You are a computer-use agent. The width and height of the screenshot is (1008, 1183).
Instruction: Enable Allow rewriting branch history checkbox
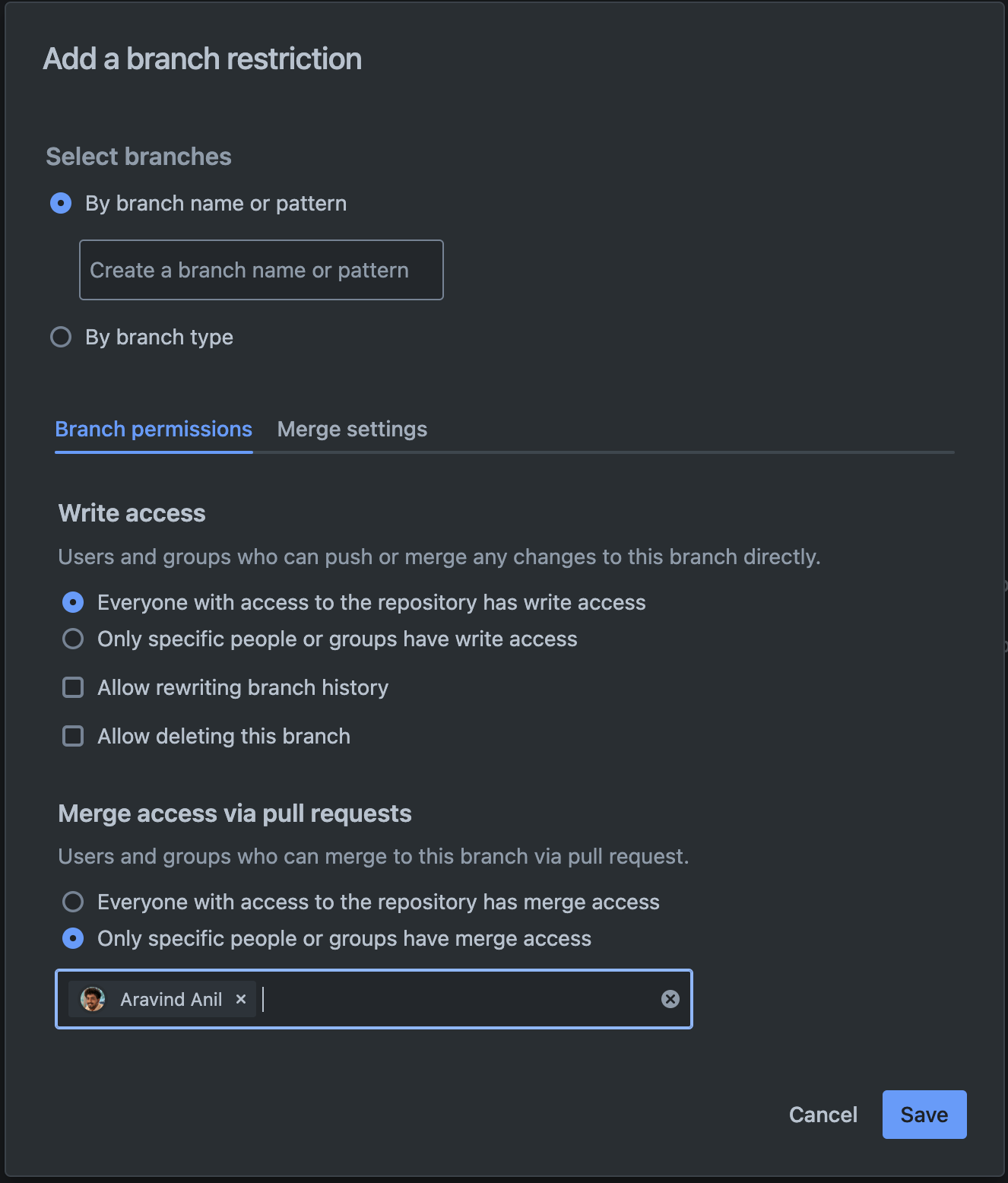pos(73,687)
